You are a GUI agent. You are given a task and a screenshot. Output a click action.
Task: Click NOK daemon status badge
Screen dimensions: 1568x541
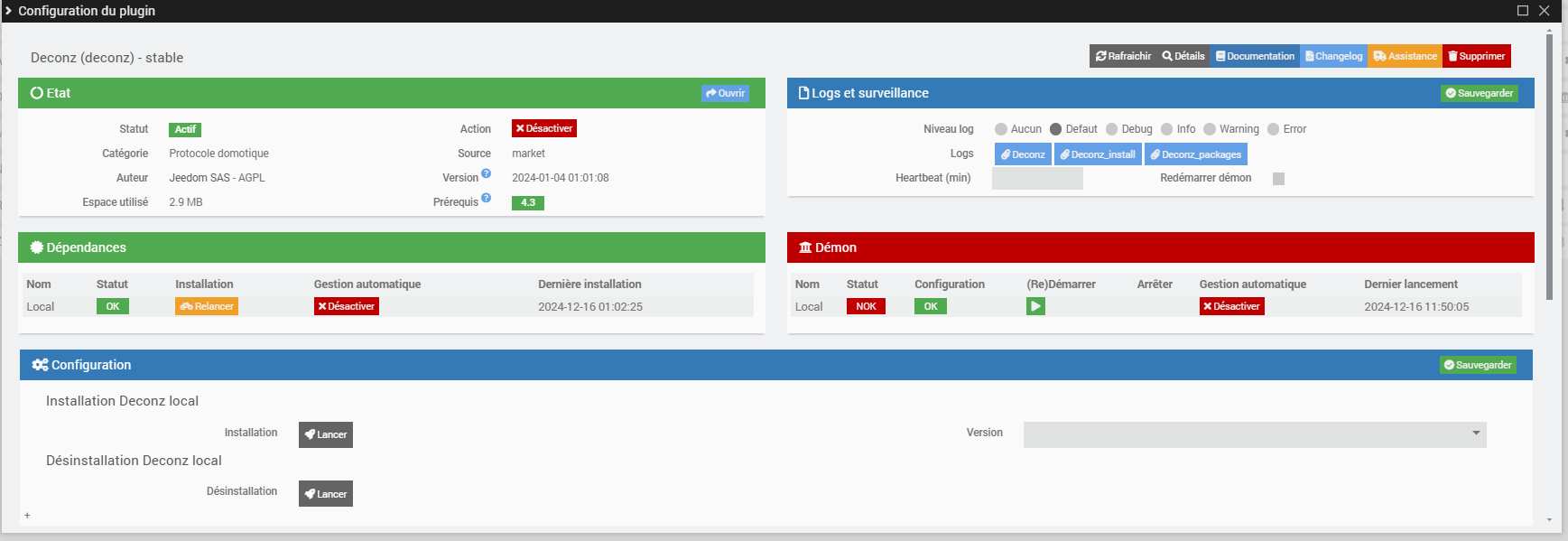[866, 306]
